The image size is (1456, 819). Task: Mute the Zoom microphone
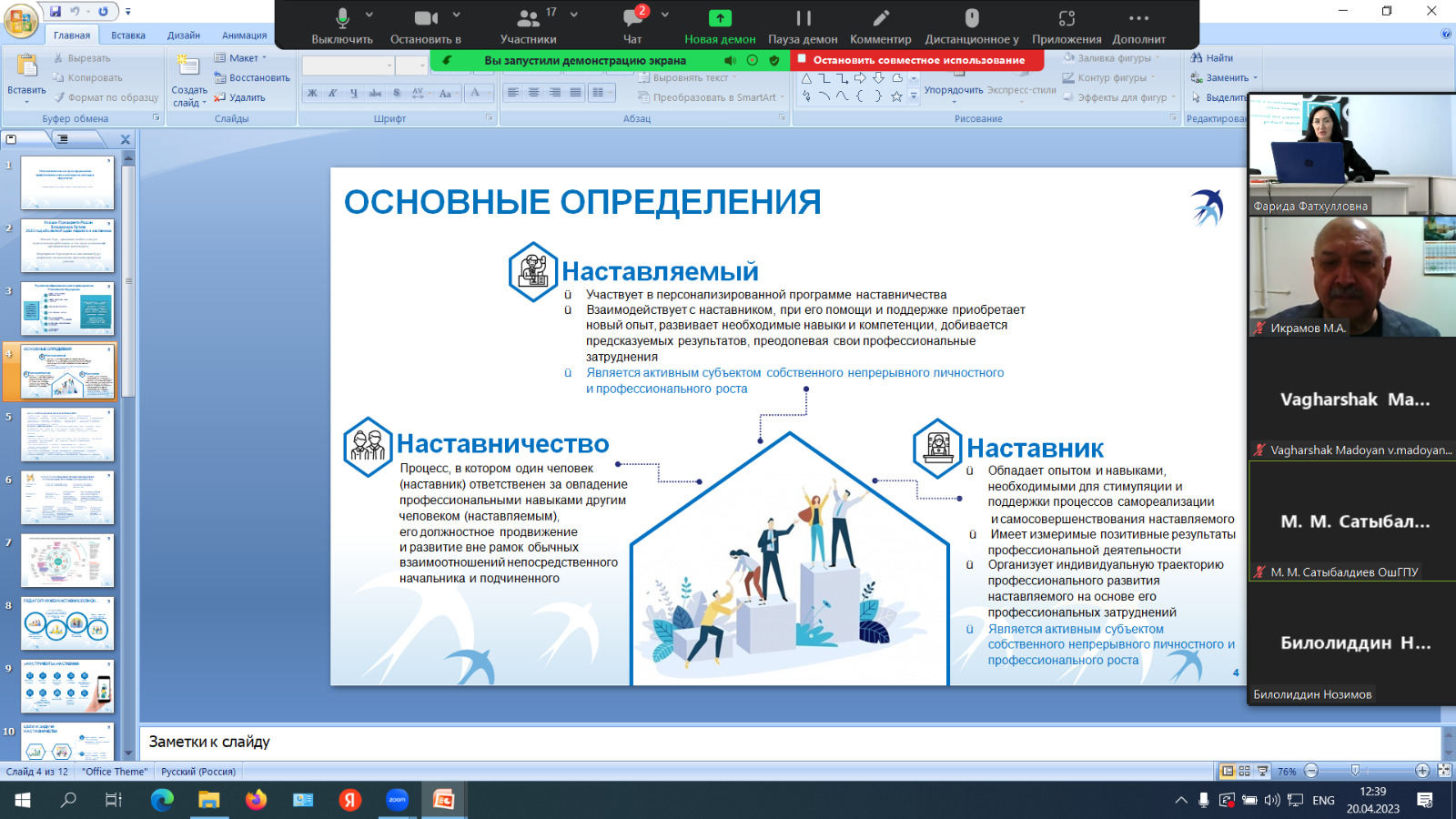(x=342, y=18)
